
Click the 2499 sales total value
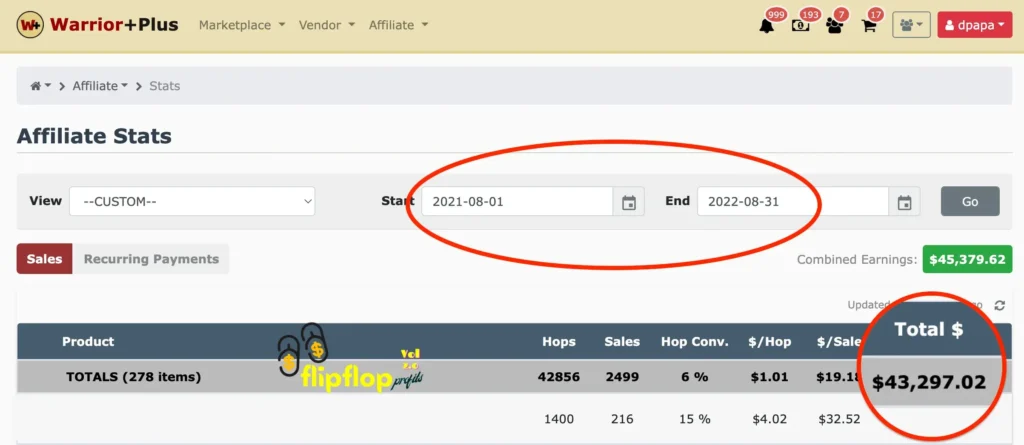pyautogui.click(x=622, y=377)
